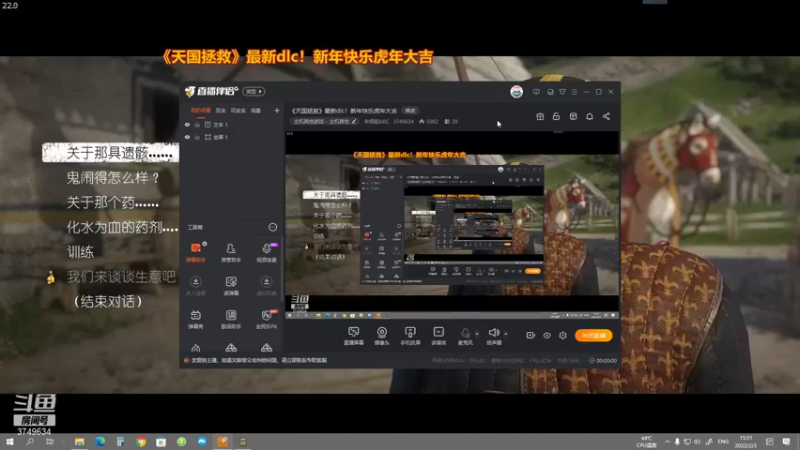Open Windows Start menu
Screen dimensions: 800x450
[9, 441]
